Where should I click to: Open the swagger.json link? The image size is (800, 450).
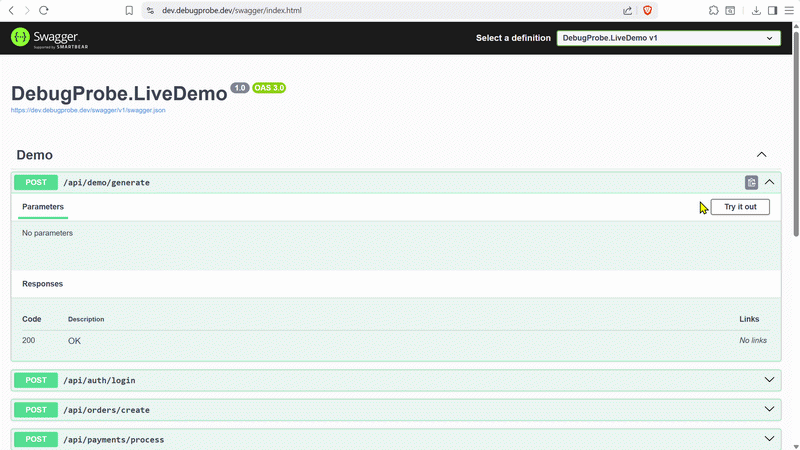click(x=88, y=110)
